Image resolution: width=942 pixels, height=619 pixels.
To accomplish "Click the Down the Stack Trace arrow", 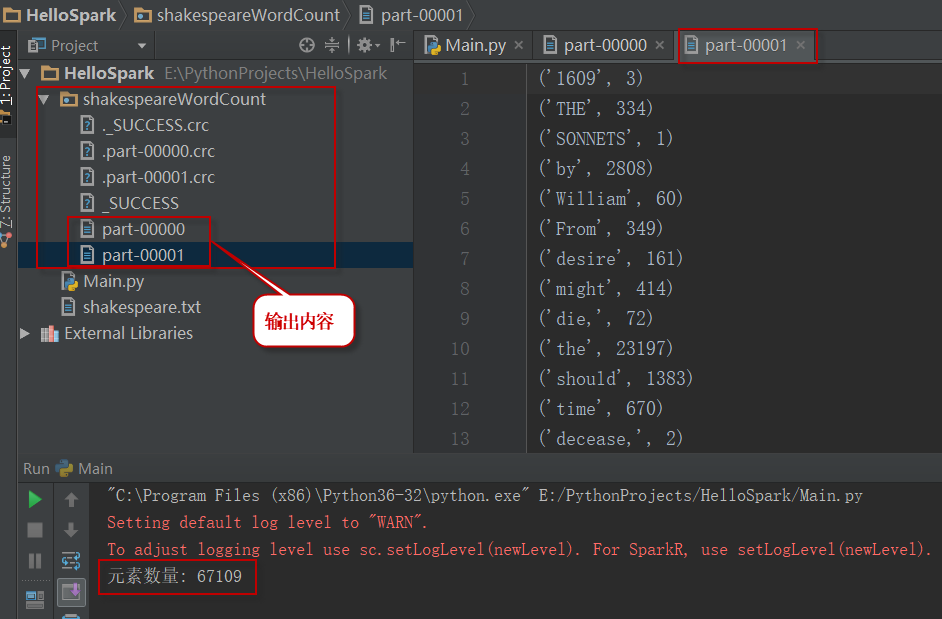I will click(x=71, y=530).
